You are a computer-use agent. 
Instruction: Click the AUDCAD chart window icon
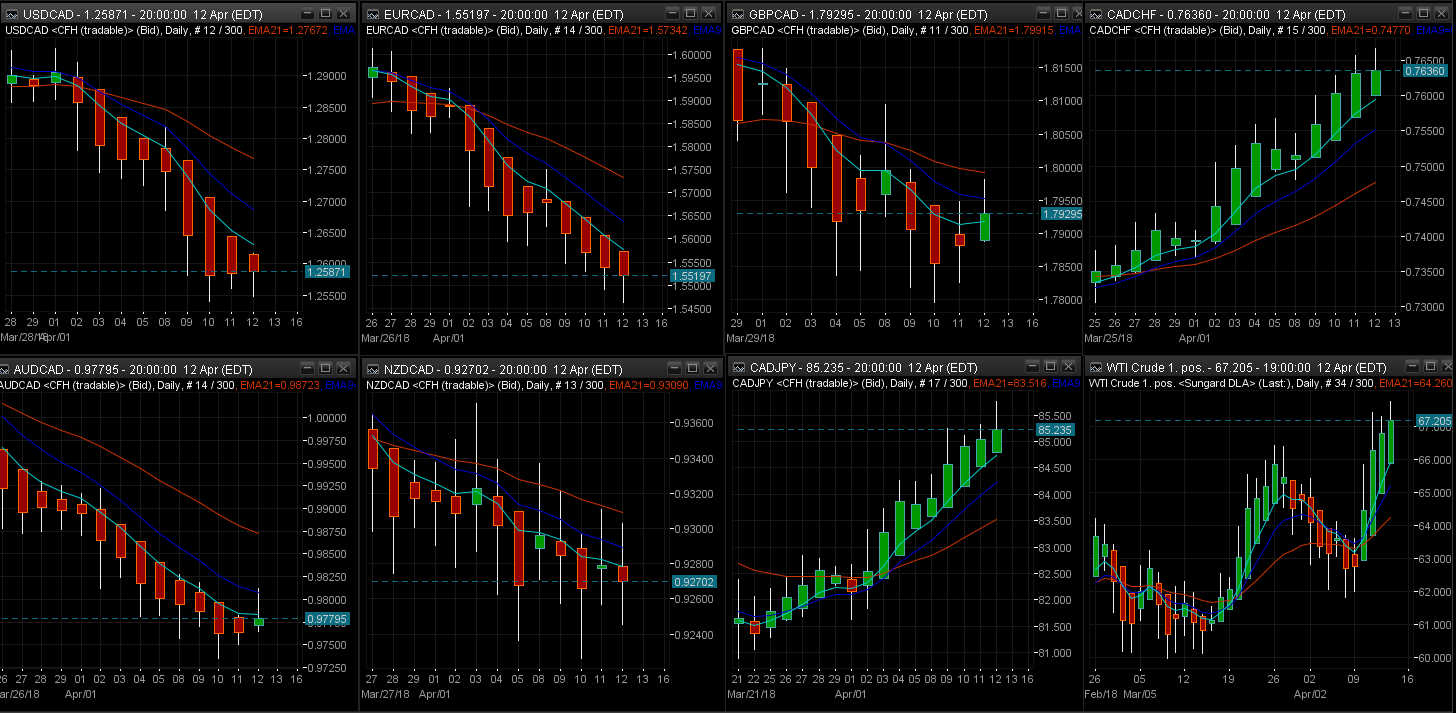(x=7, y=368)
